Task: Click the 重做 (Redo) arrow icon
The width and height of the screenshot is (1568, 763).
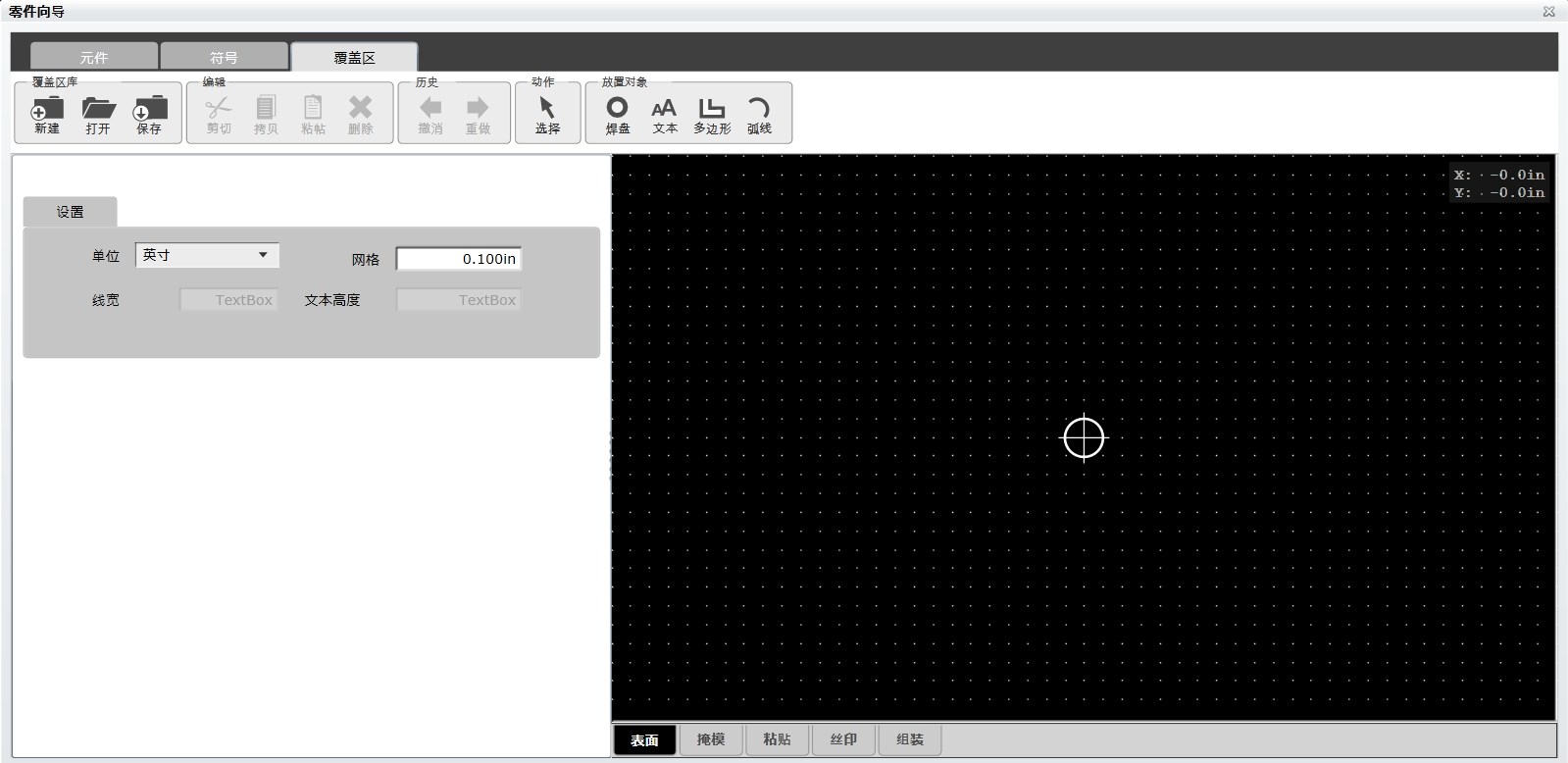Action: point(478,115)
